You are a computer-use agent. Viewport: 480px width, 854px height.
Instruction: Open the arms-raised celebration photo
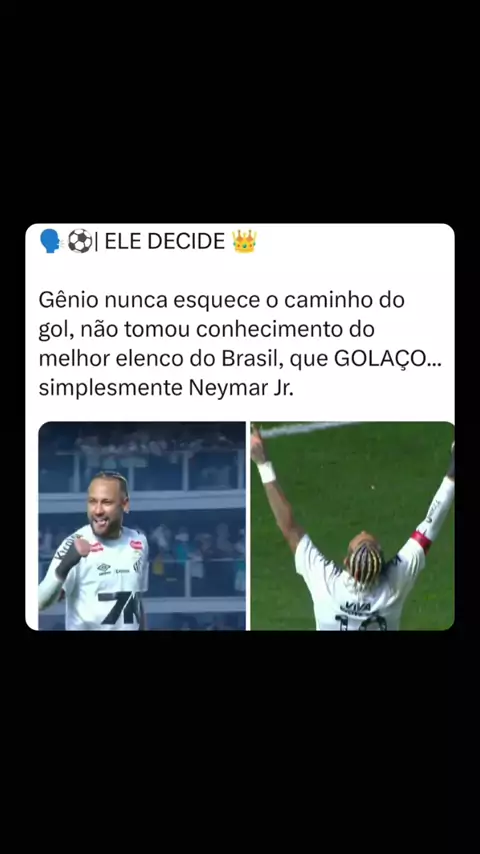coord(353,526)
